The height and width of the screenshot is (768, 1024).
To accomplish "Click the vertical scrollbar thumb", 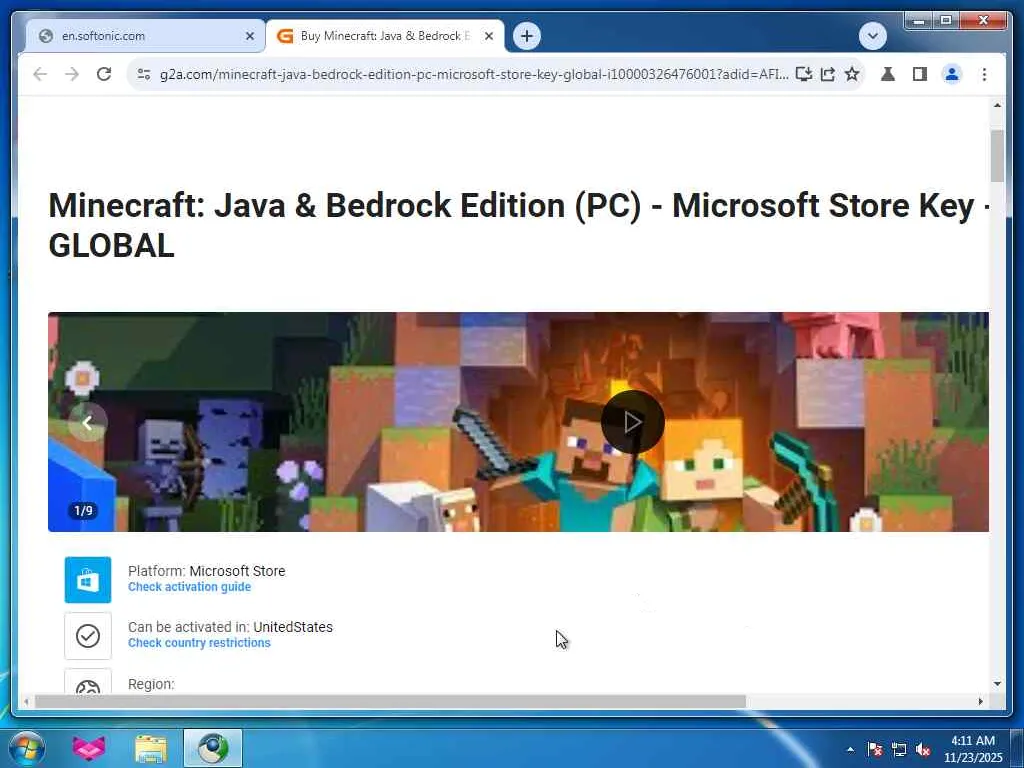I will pos(997,155).
